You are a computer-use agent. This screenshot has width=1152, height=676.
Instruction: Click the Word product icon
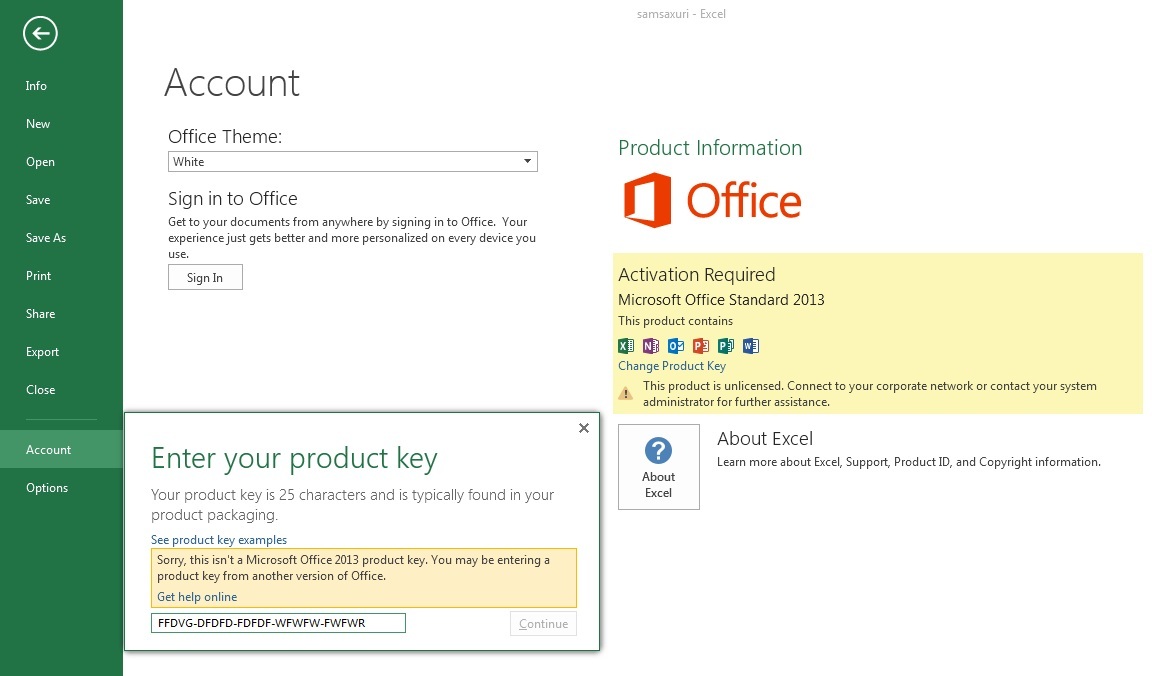[751, 345]
